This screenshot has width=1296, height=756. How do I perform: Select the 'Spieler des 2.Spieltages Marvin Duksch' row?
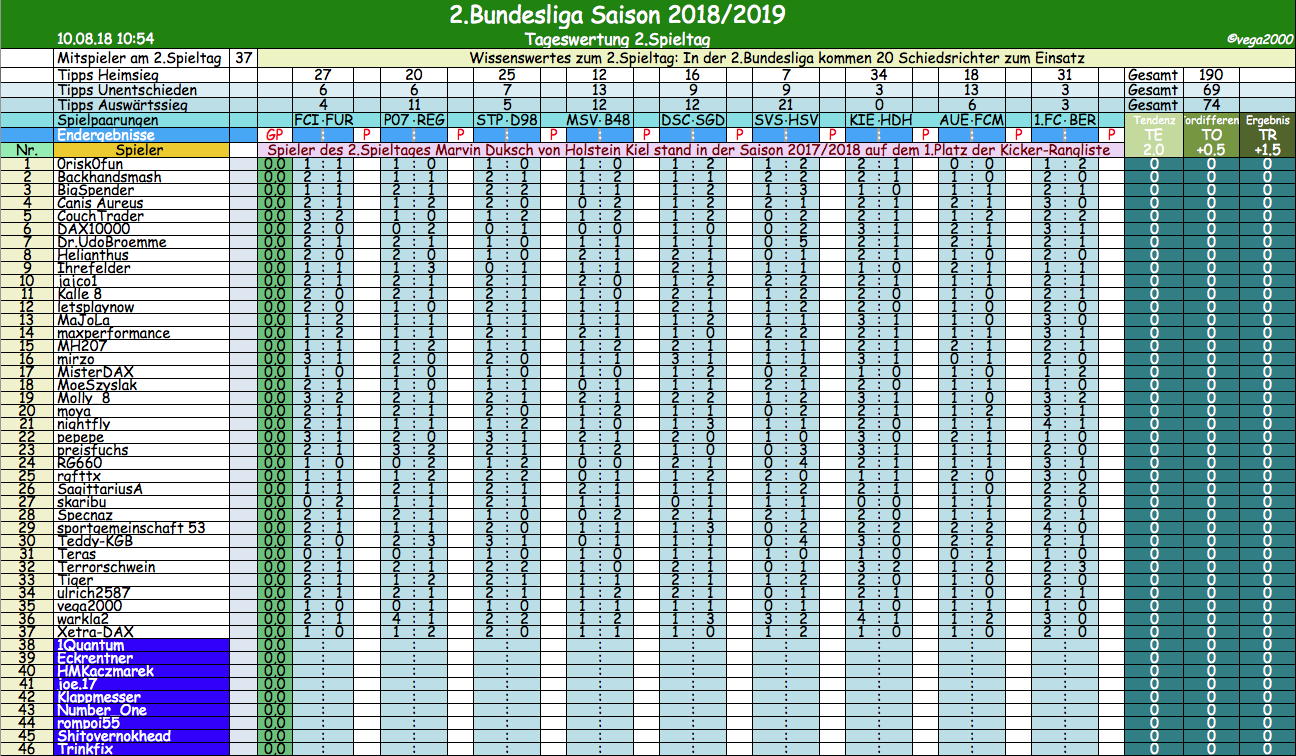point(692,149)
